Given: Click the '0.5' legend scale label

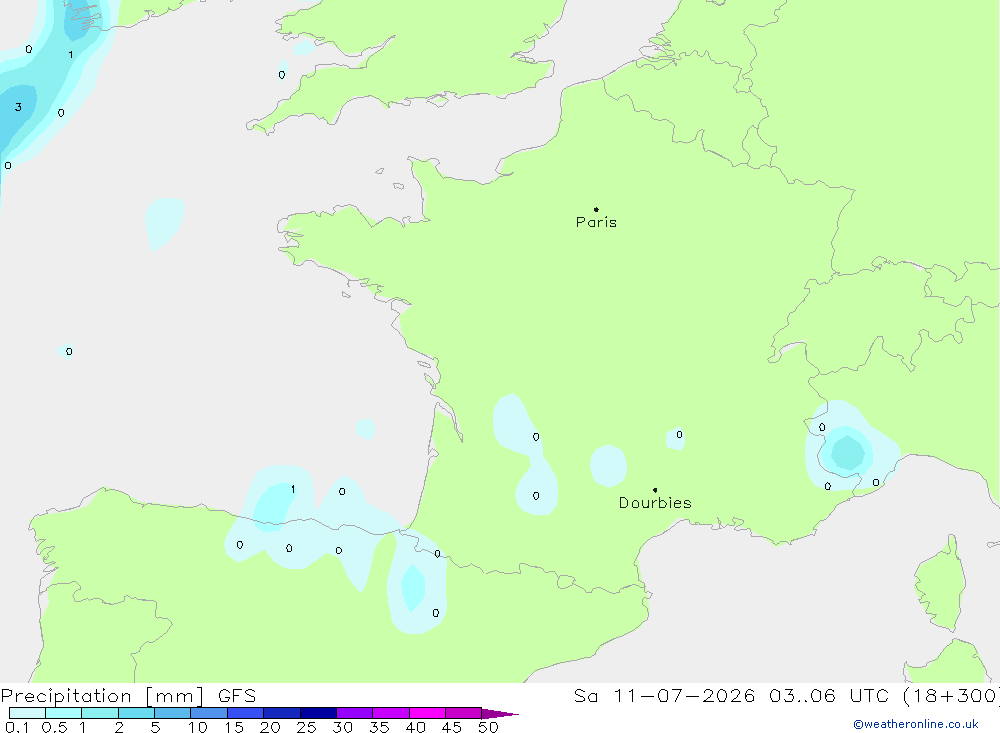Looking at the screenshot, I should pos(54,727).
